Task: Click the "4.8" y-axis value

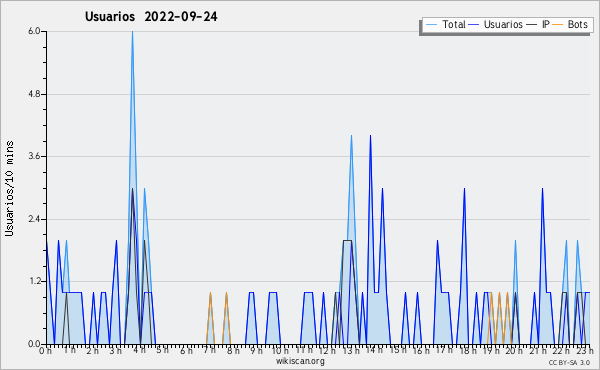Action: [34, 94]
